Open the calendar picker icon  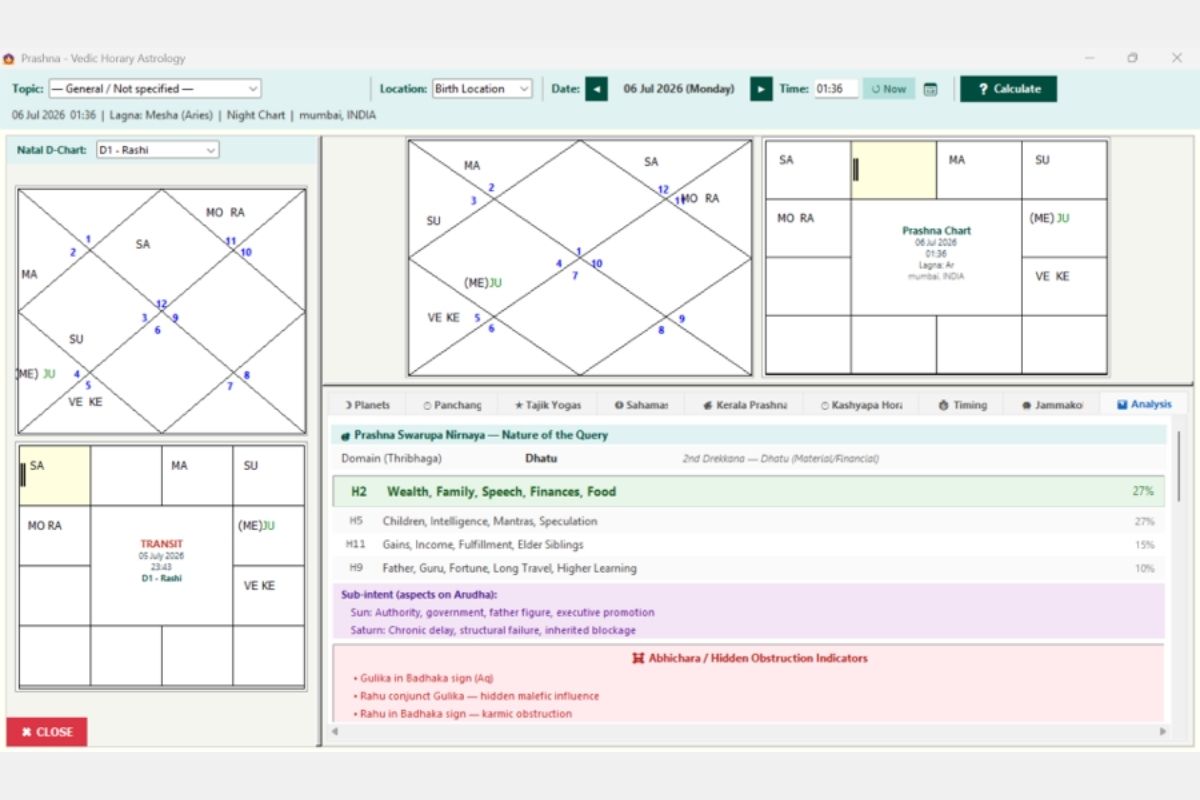pyautogui.click(x=930, y=89)
